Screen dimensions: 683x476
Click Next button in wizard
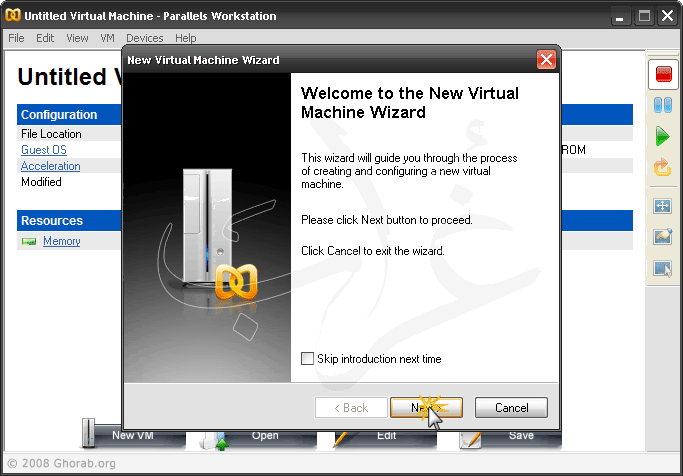(426, 408)
